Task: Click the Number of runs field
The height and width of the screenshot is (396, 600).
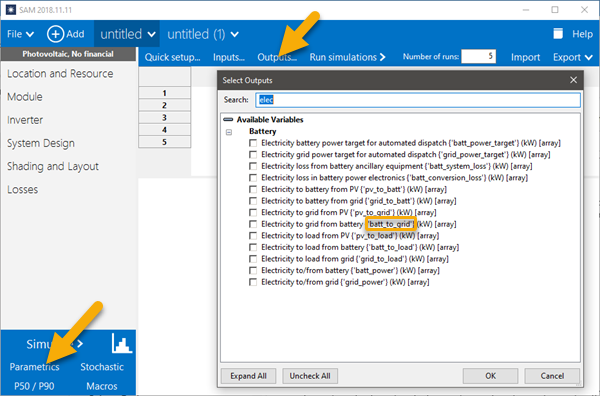Action: [479, 57]
